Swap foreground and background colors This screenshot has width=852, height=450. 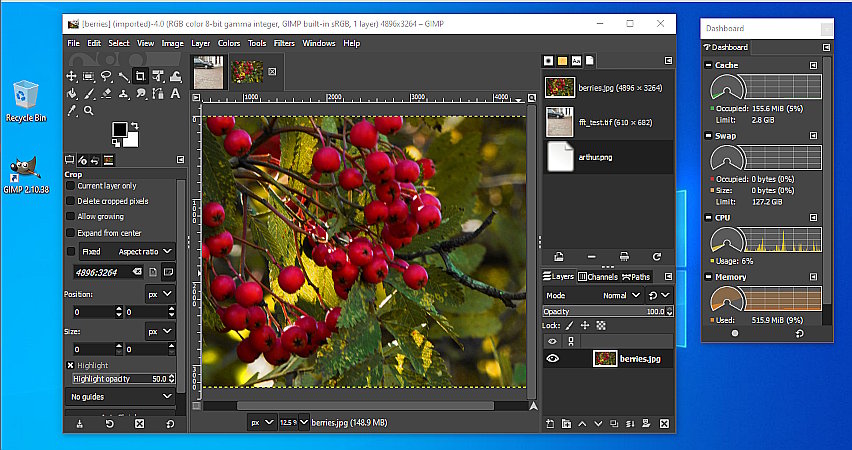(x=134, y=124)
